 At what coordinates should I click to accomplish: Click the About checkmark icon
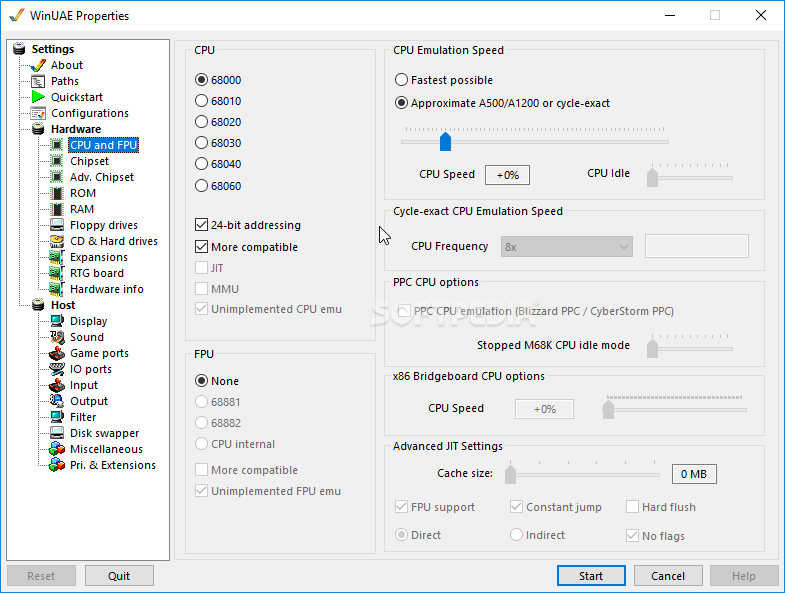tap(38, 65)
